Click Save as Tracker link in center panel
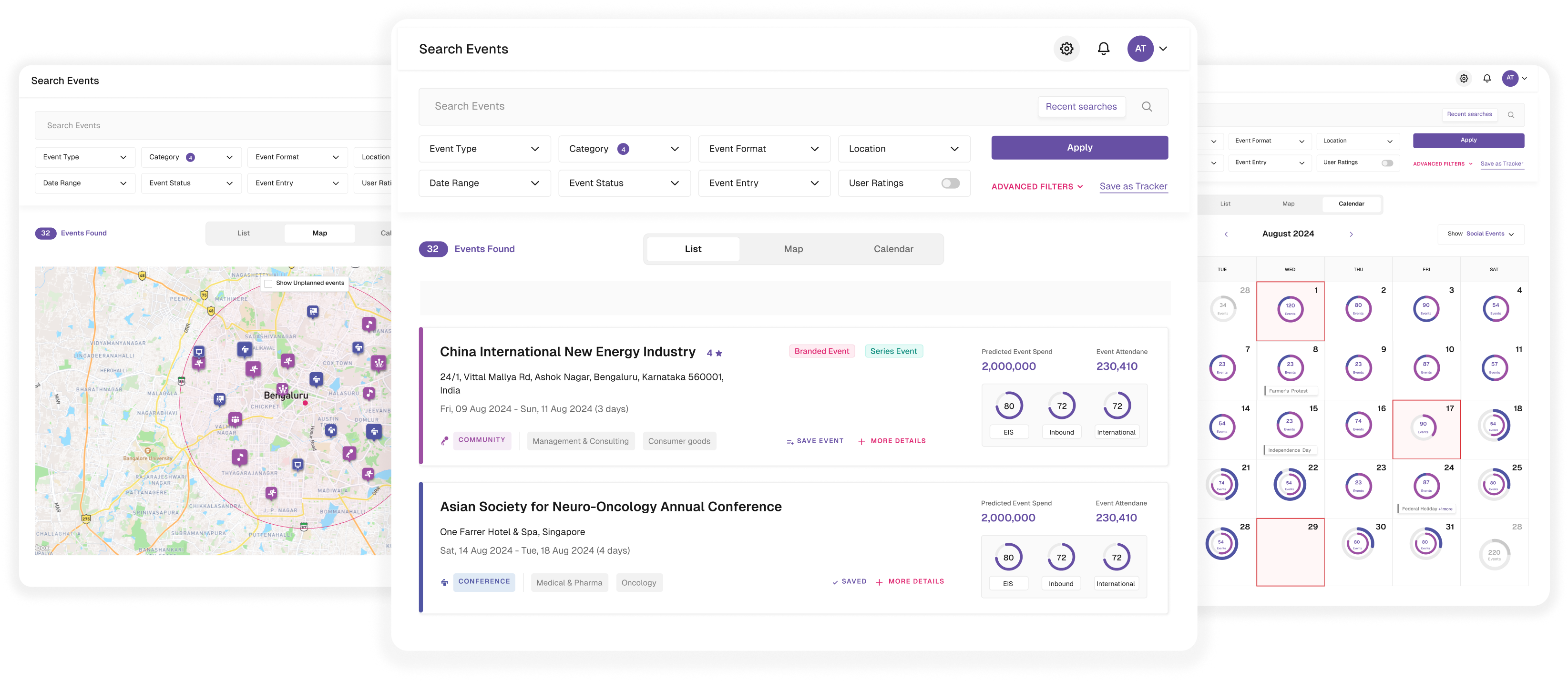 [x=1133, y=186]
